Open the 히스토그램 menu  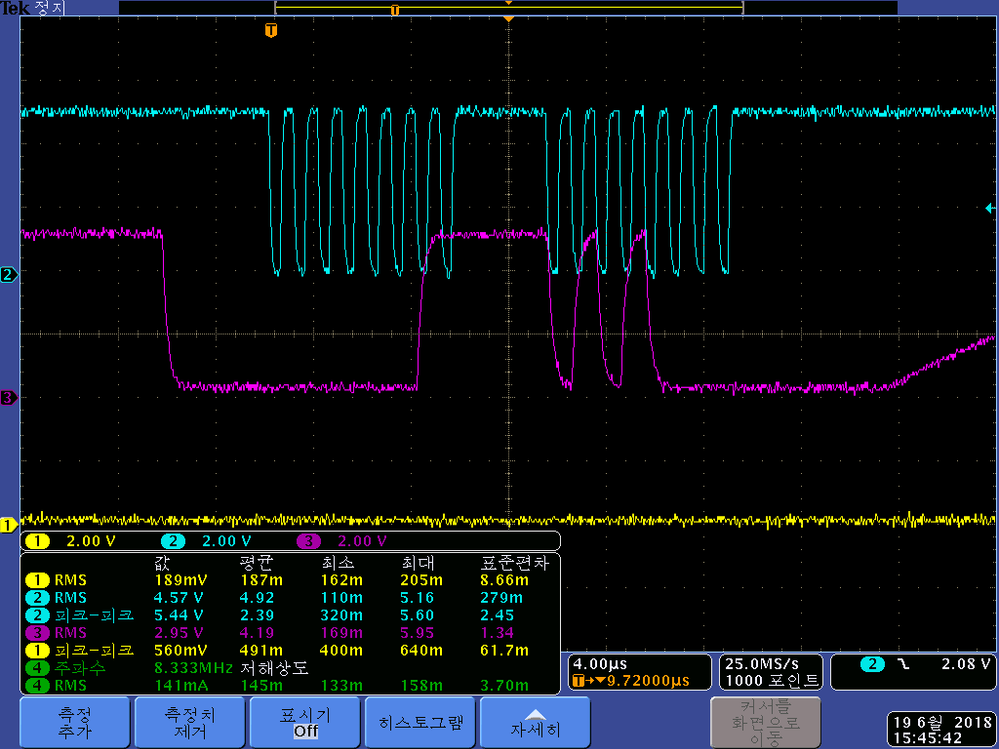(x=420, y=722)
